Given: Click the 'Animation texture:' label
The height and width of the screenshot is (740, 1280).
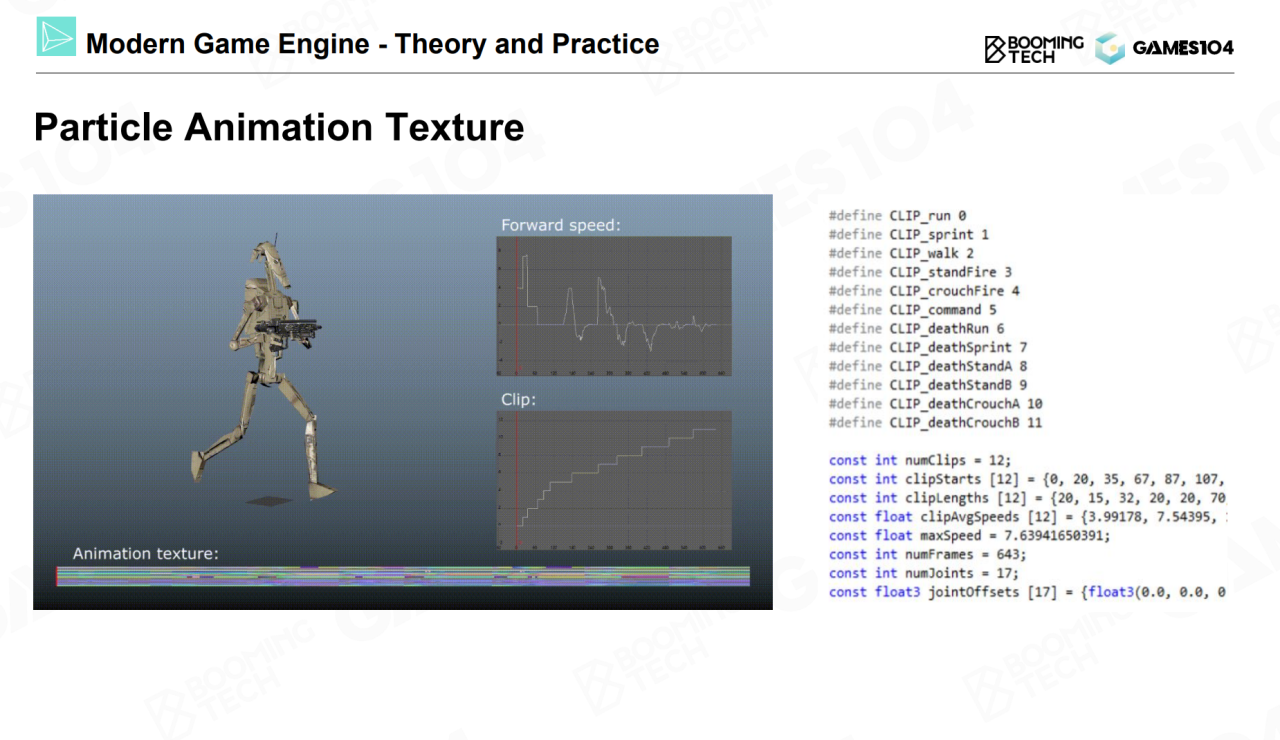Looking at the screenshot, I should [145, 553].
